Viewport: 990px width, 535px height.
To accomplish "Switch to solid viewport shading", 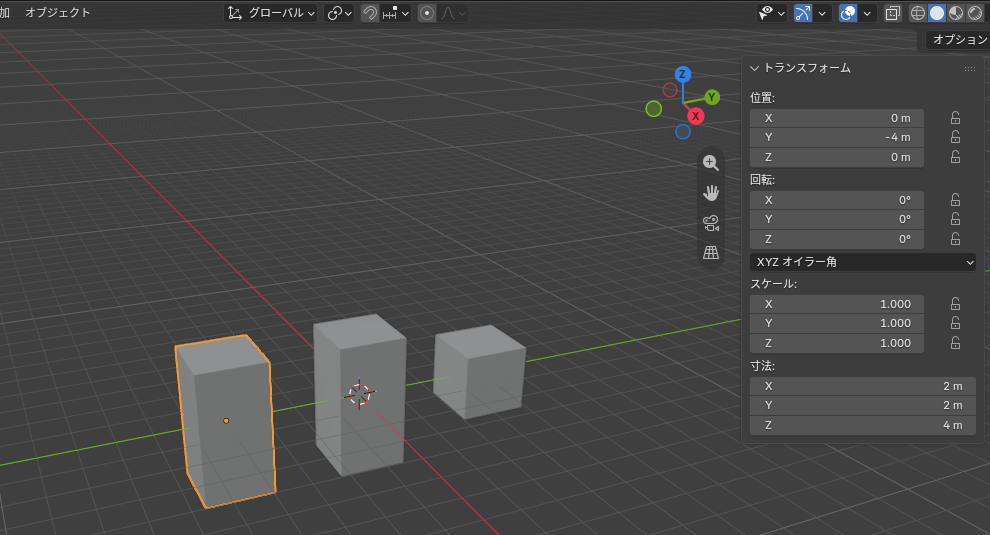I will 937,13.
